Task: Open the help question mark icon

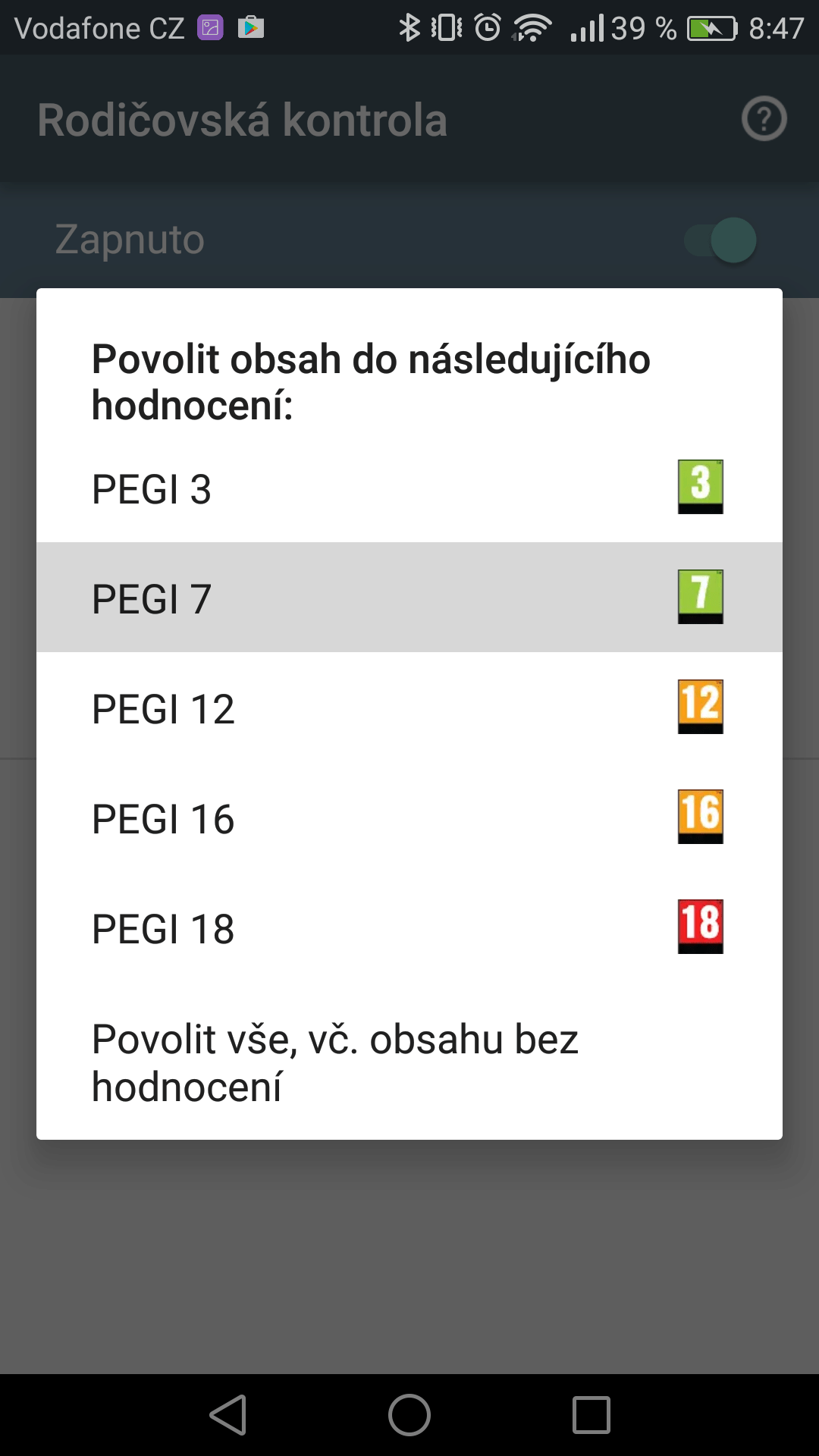Action: pos(764,119)
